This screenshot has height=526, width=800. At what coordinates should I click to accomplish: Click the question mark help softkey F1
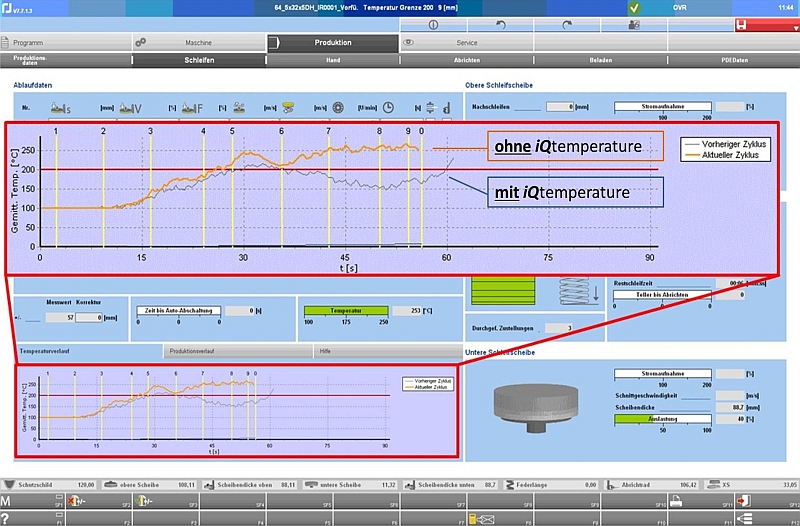point(32,518)
